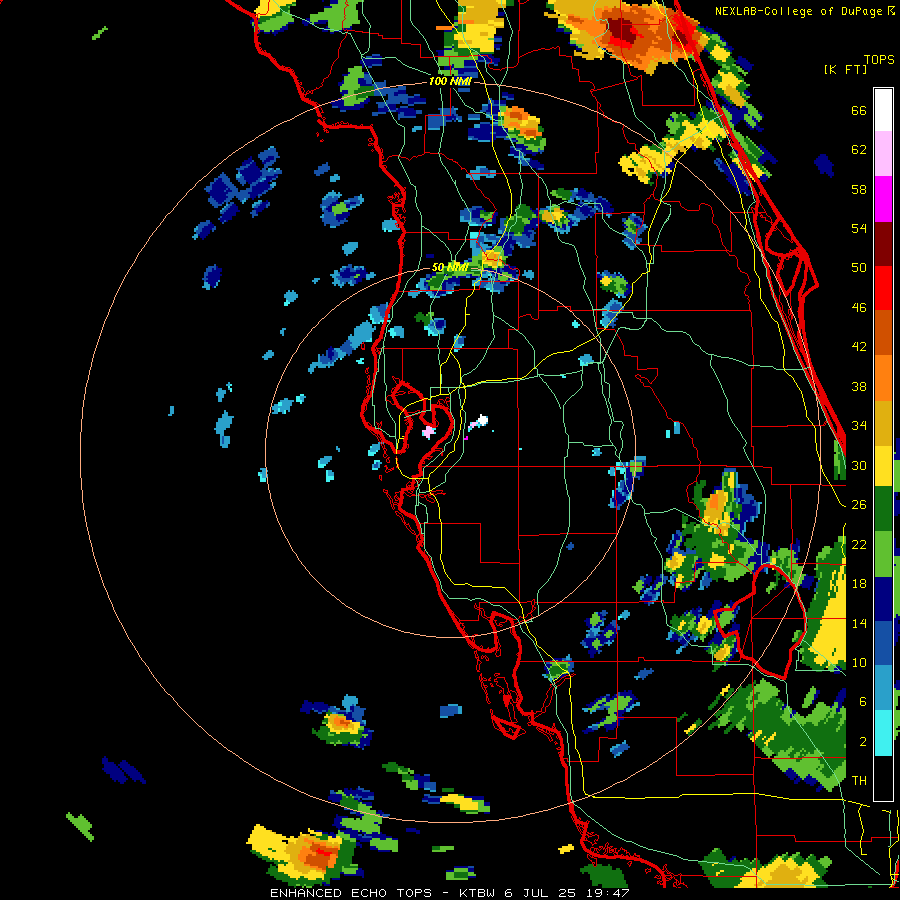
Task: Click the legend value "22"
Action: click(859, 544)
